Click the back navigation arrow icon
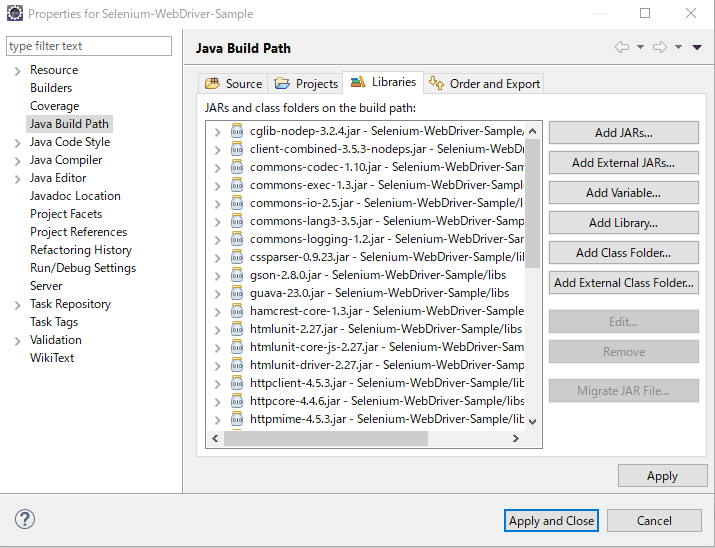Screen dimensions: 715x548 622,47
